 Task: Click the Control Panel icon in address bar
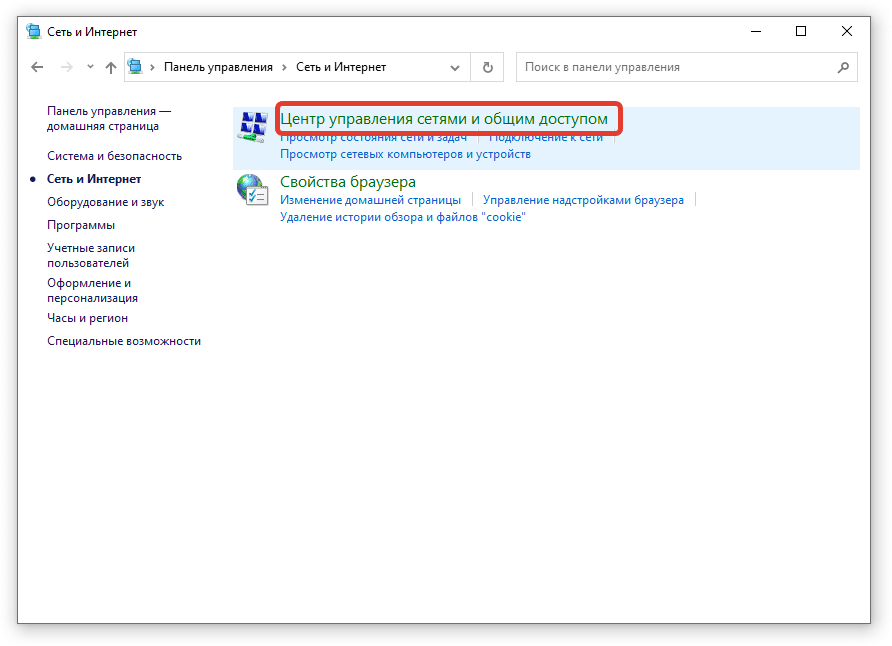tap(135, 67)
